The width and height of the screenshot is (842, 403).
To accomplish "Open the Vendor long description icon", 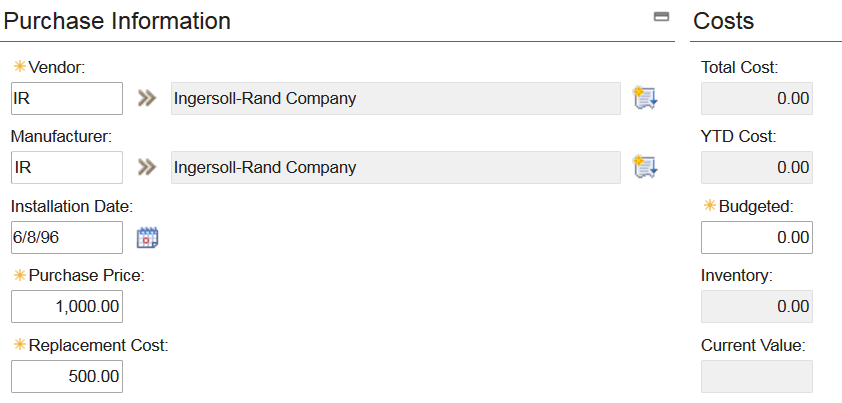I will 645,98.
